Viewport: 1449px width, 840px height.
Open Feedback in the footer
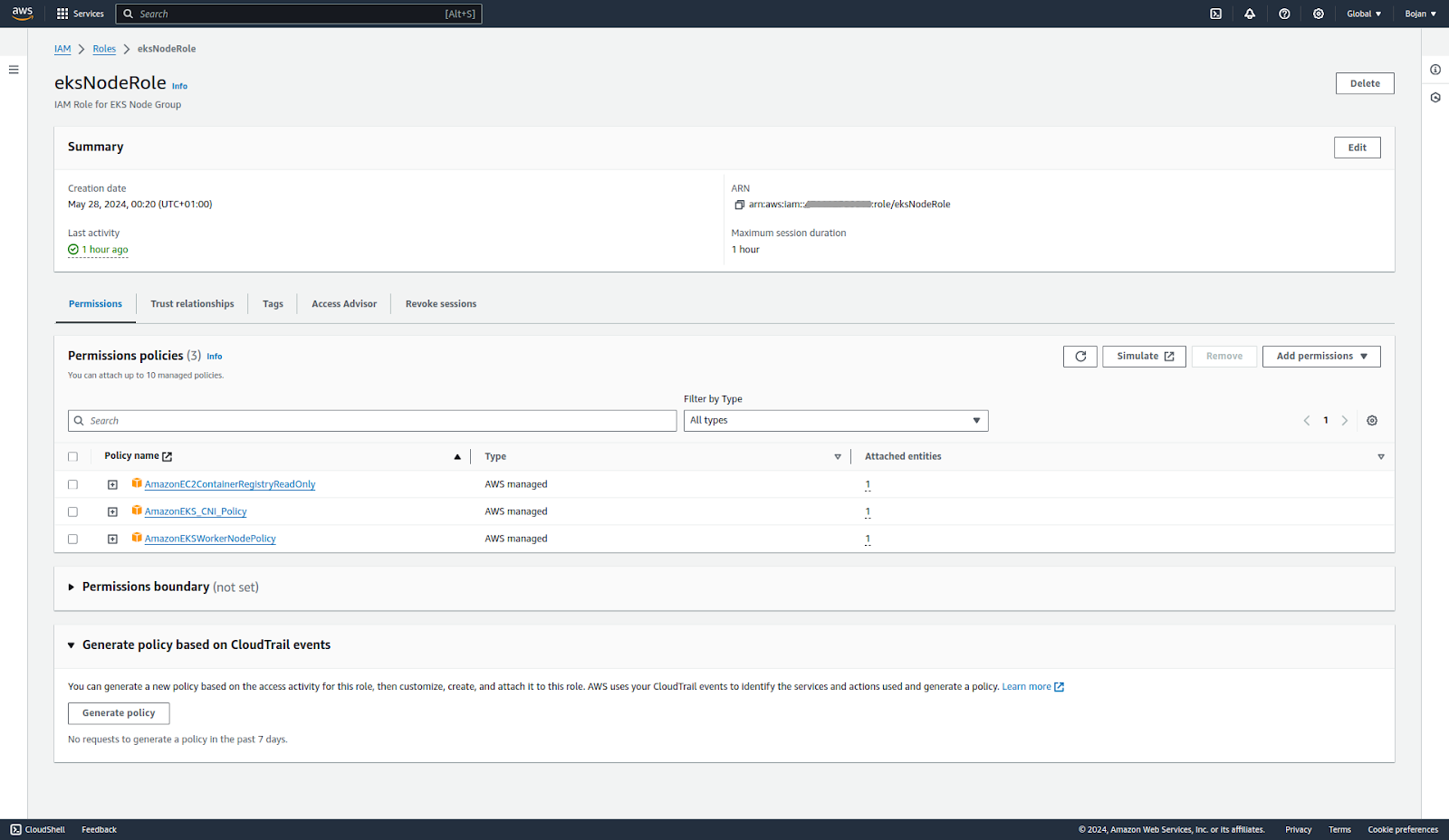99,830
